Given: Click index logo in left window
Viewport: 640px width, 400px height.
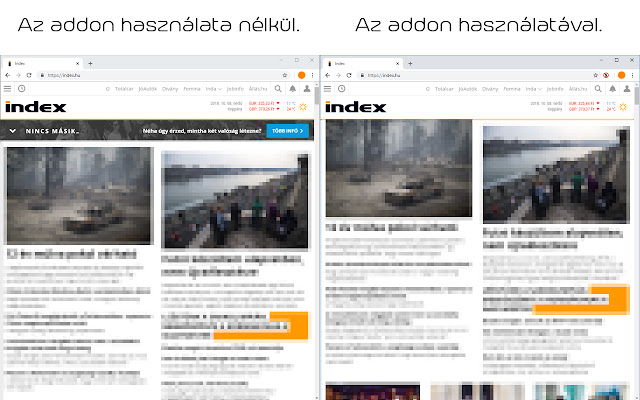Looking at the screenshot, I should point(36,107).
